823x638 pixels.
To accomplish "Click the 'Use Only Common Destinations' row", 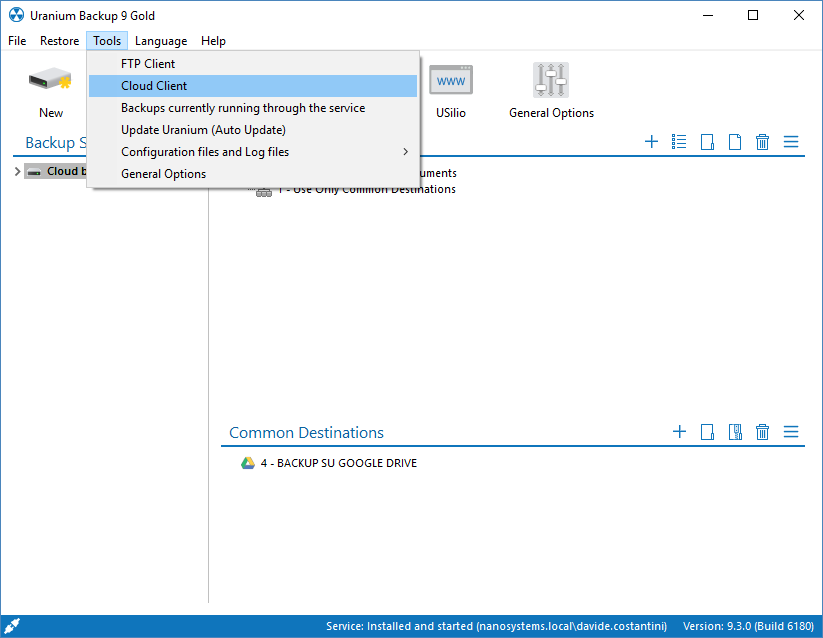I will (x=366, y=189).
